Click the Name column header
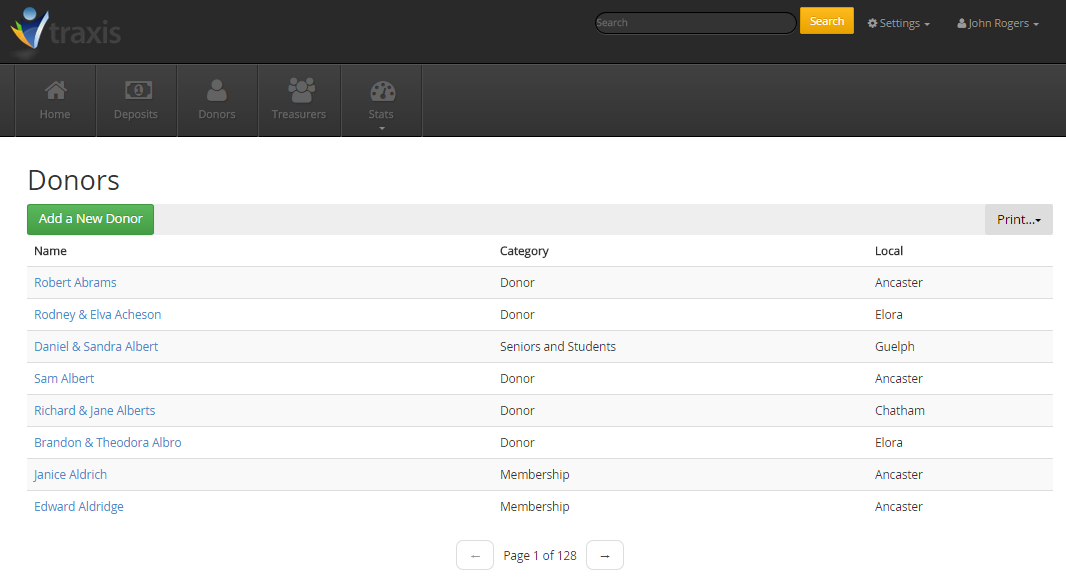This screenshot has width=1066, height=578. point(50,251)
